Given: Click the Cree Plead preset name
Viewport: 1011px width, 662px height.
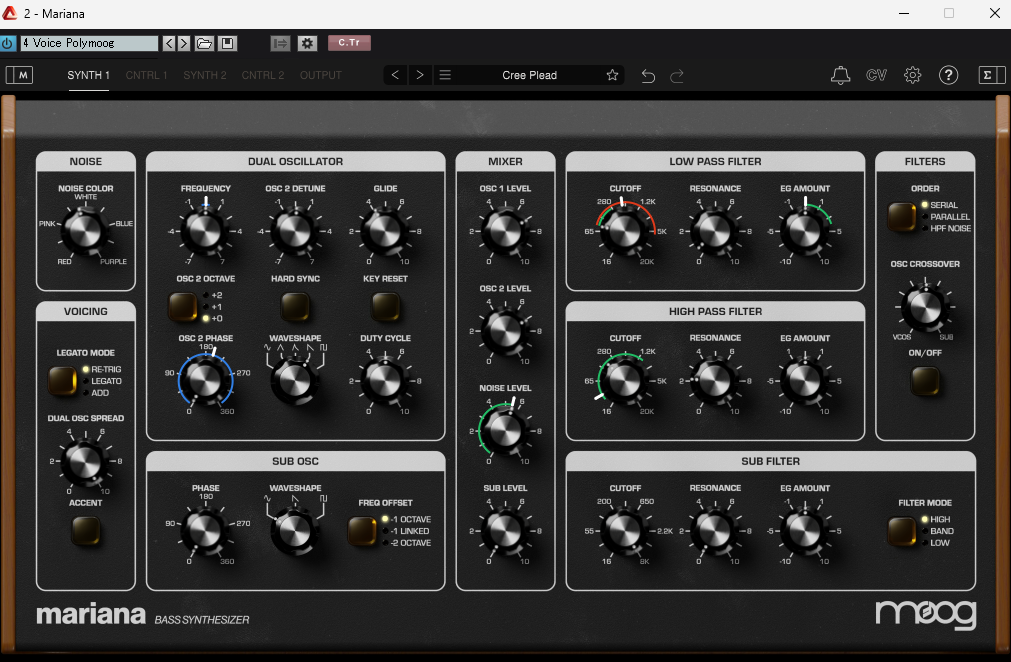Looking at the screenshot, I should 529,75.
